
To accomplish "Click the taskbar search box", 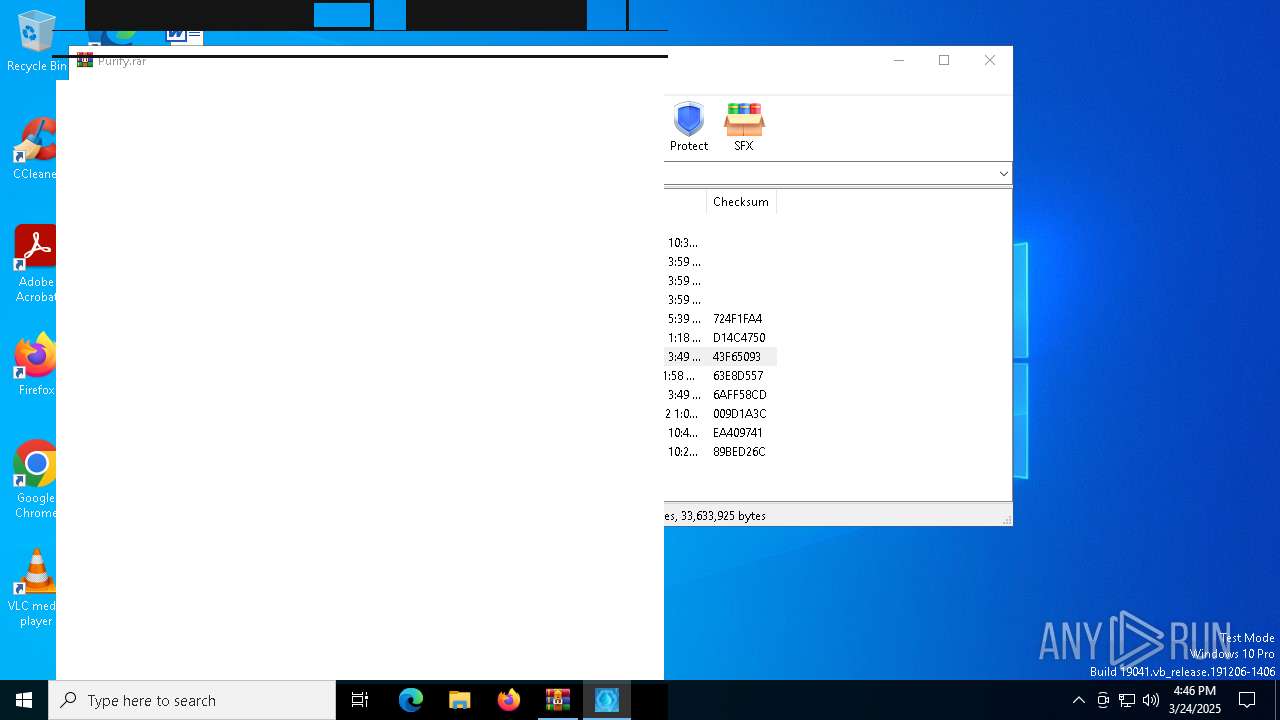I will click(192, 700).
